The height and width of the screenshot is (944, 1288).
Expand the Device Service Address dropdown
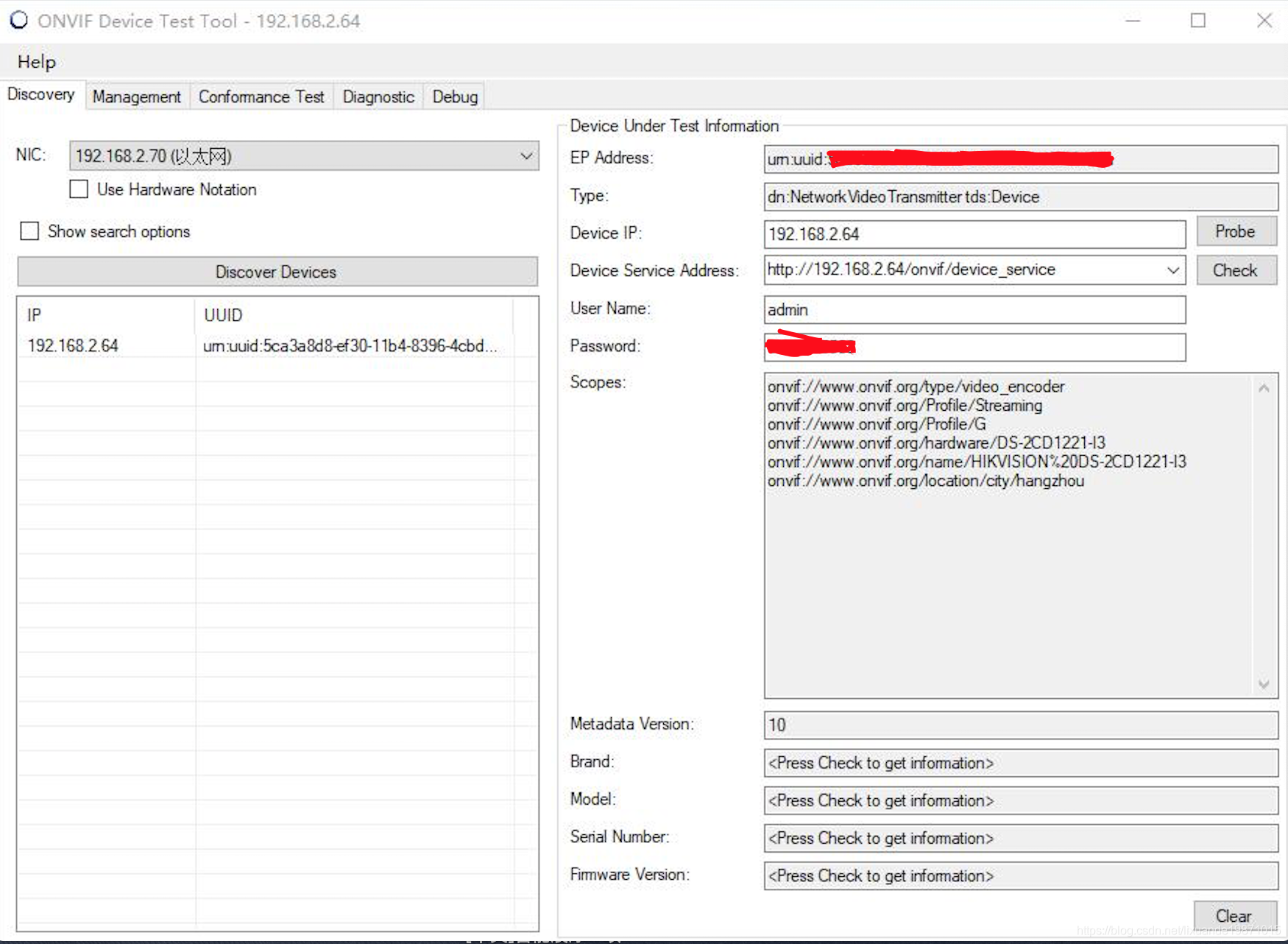tap(1173, 270)
